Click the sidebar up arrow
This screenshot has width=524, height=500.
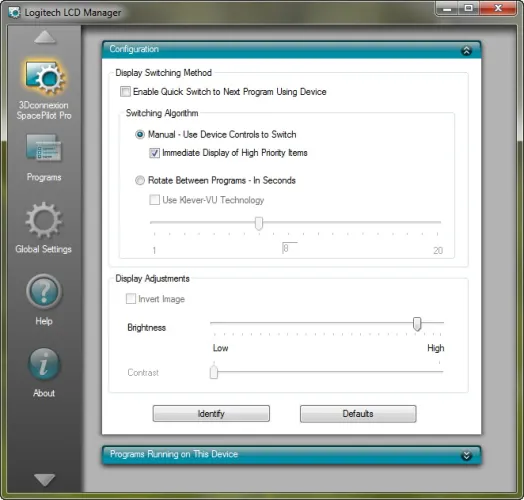click(45, 37)
